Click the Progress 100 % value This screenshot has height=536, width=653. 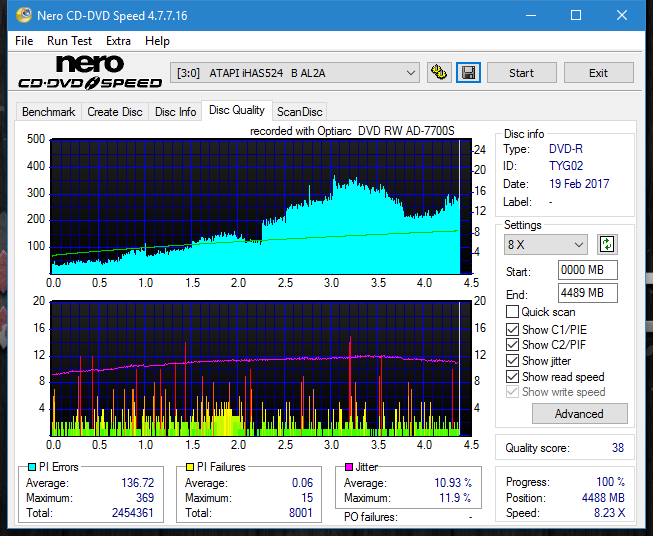coord(611,482)
